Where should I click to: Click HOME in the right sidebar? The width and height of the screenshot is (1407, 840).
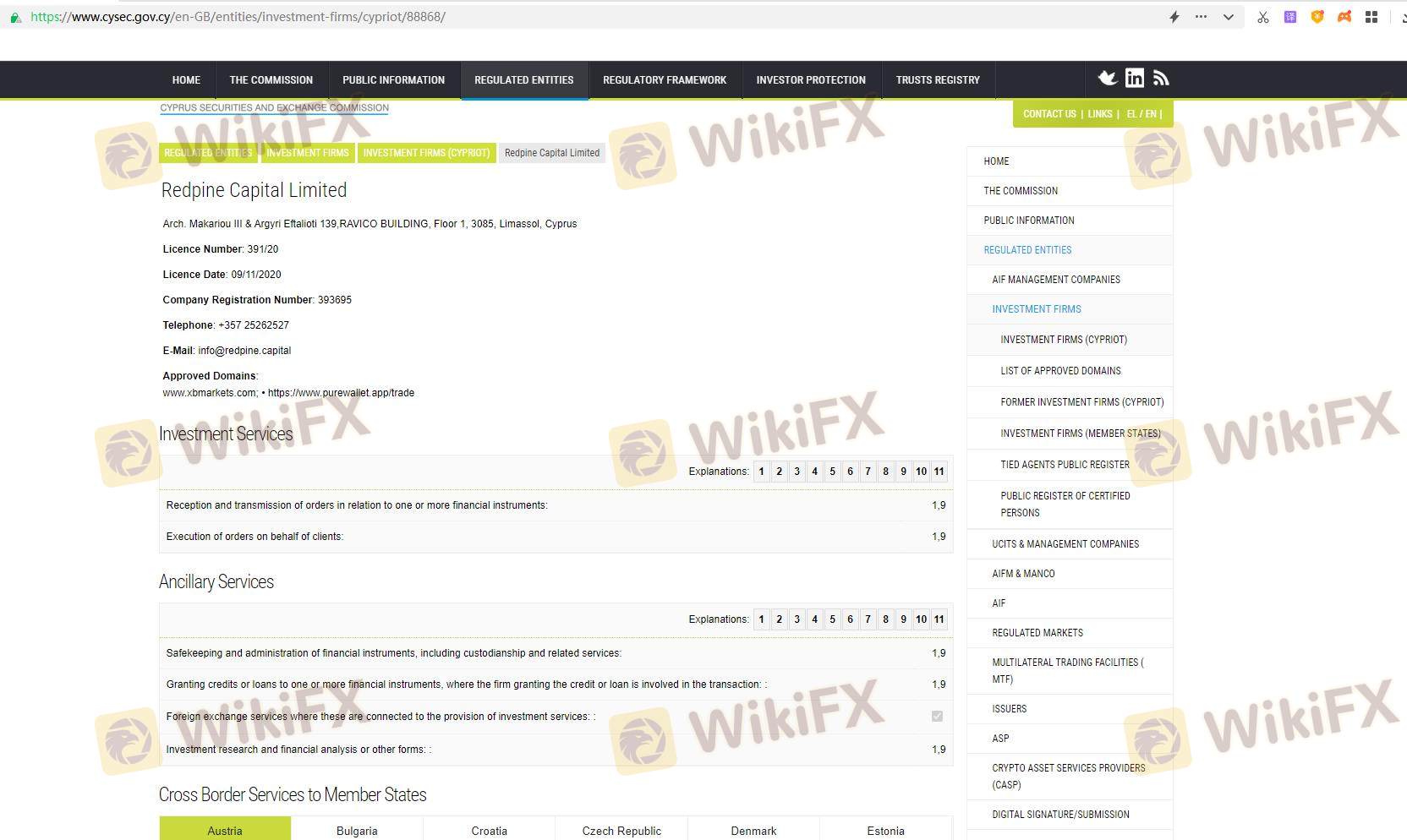(x=1070, y=161)
